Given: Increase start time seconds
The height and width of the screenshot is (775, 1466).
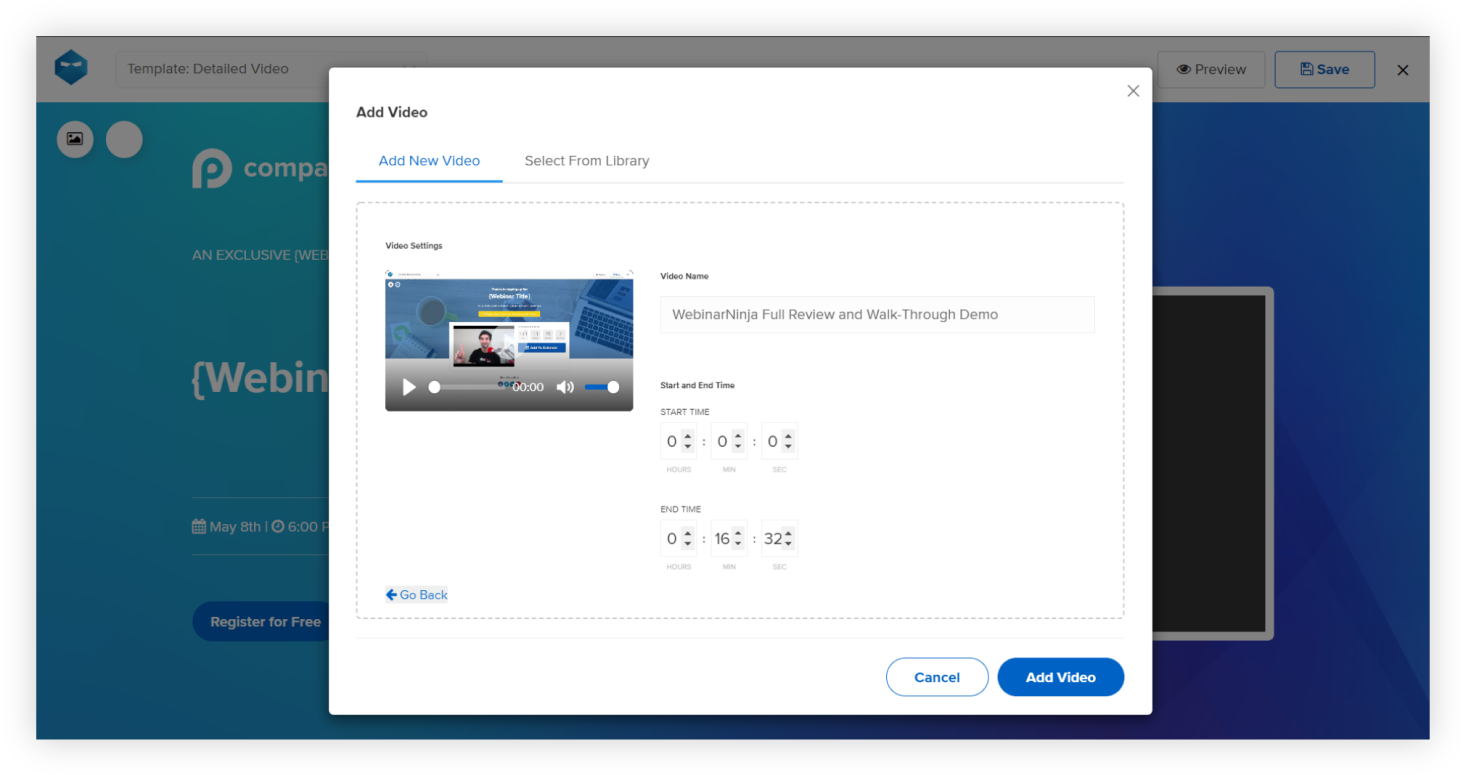Looking at the screenshot, I should tap(788, 436).
